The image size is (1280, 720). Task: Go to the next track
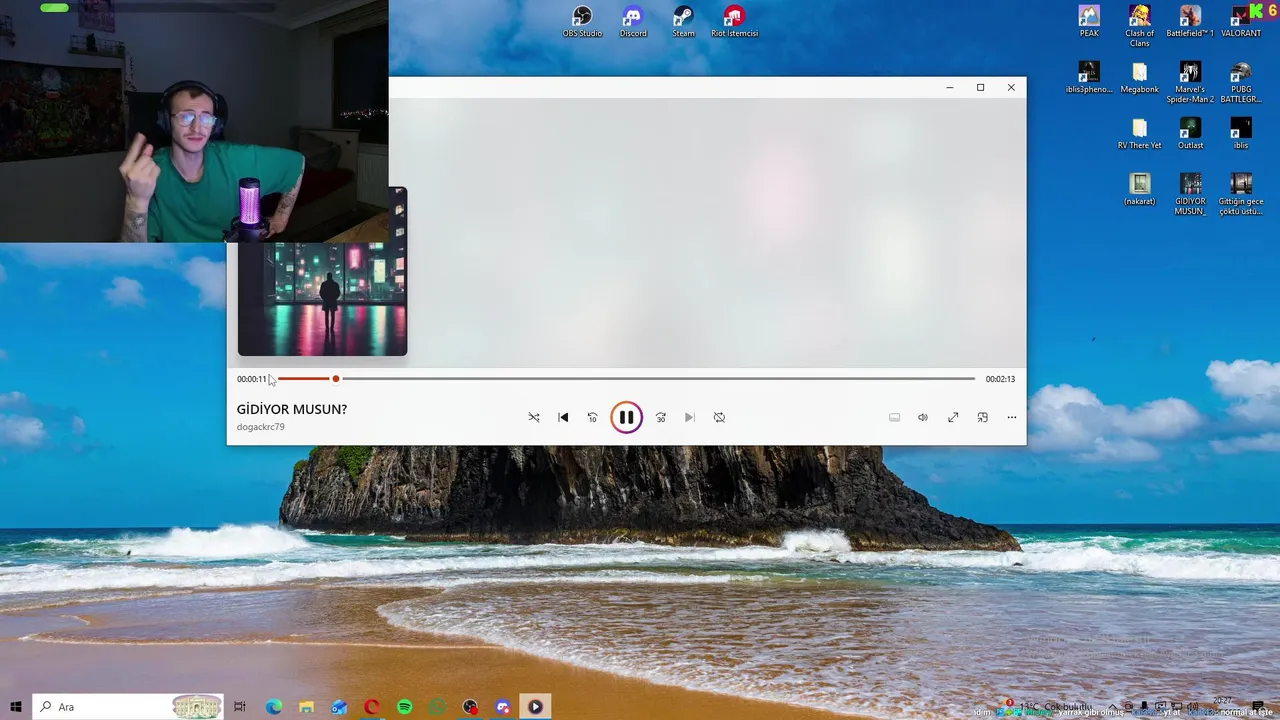point(689,417)
